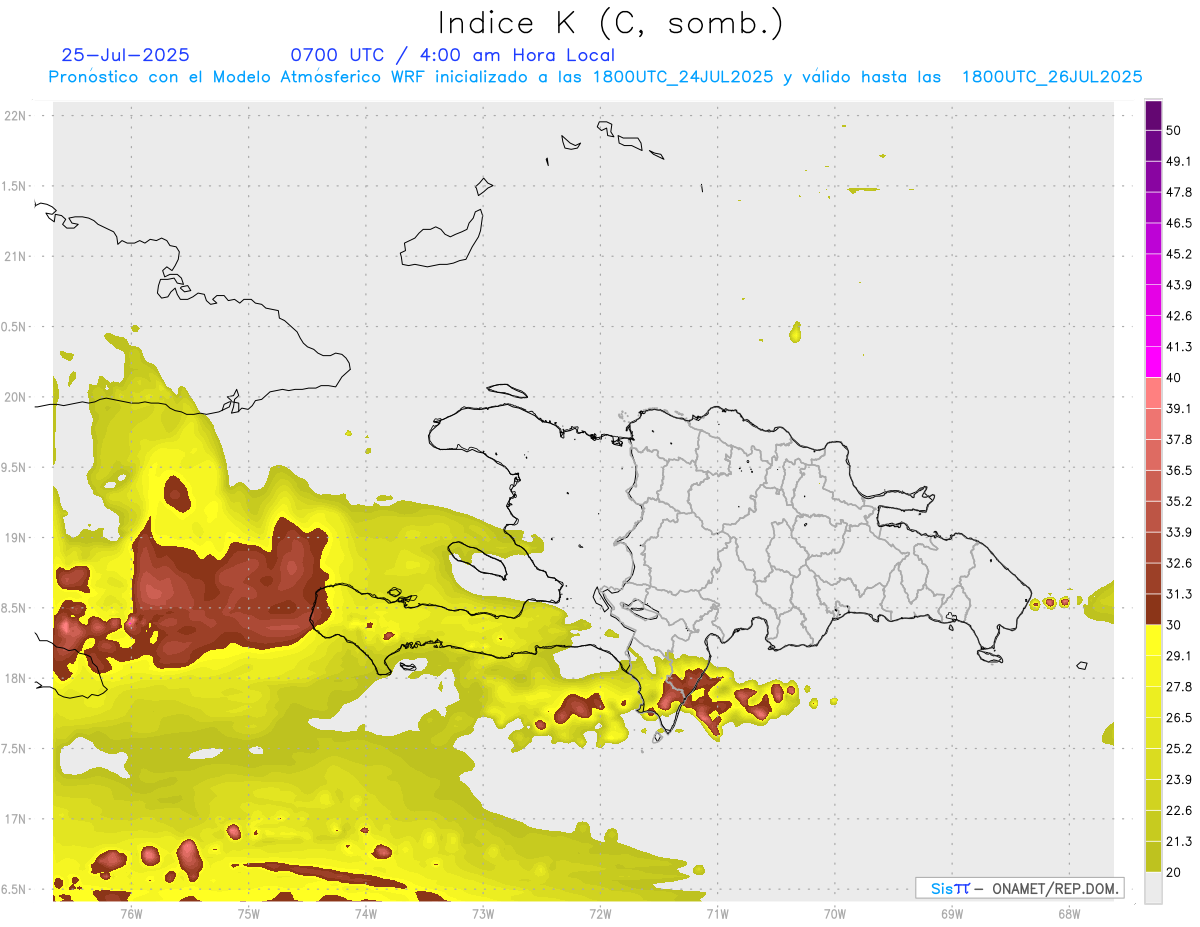Image resolution: width=1200 pixels, height=927 pixels.
Task: Click the color bar value "22.6"
Action: click(1179, 811)
